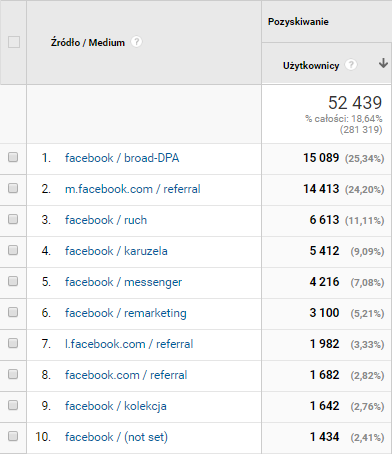Open help icon next to Użytkownicy
Viewport: 392px width, 454px height.
click(350, 65)
